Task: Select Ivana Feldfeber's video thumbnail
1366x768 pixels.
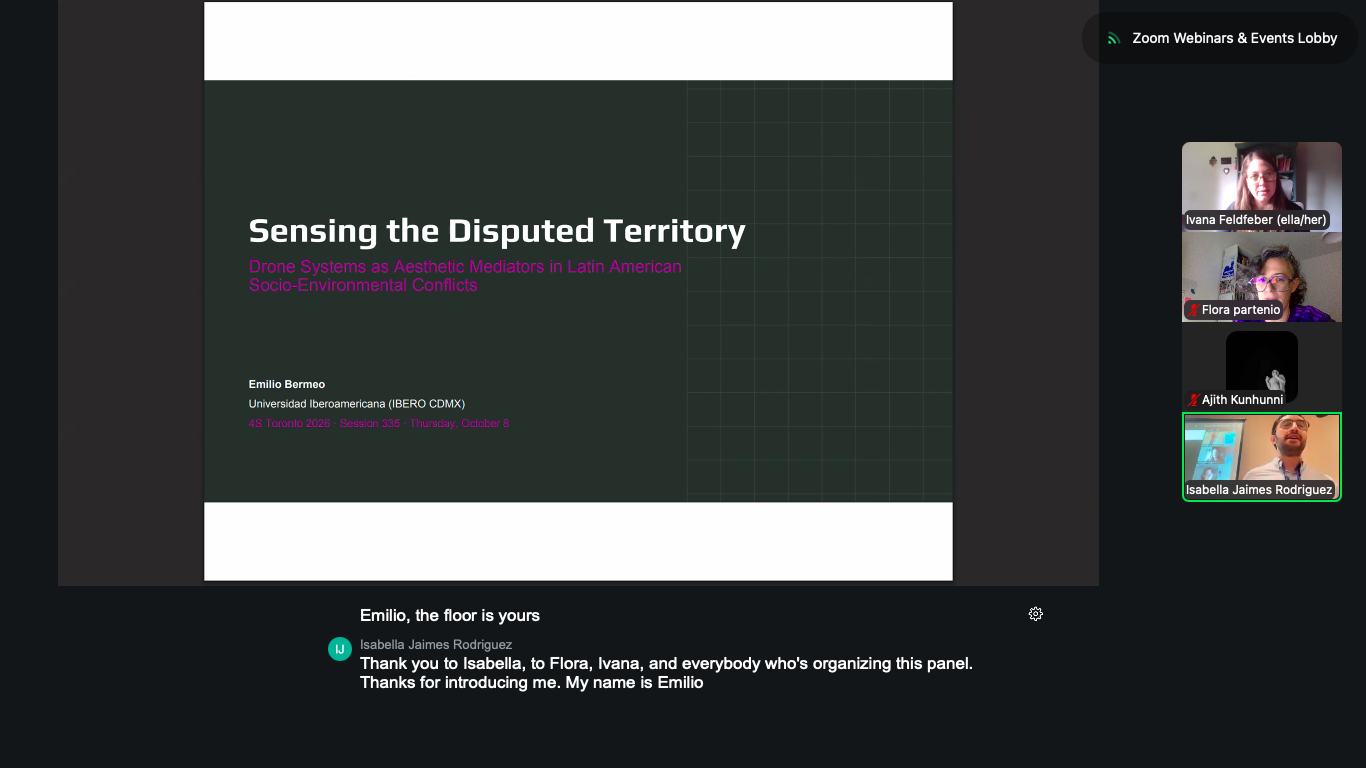Action: [x=1262, y=187]
